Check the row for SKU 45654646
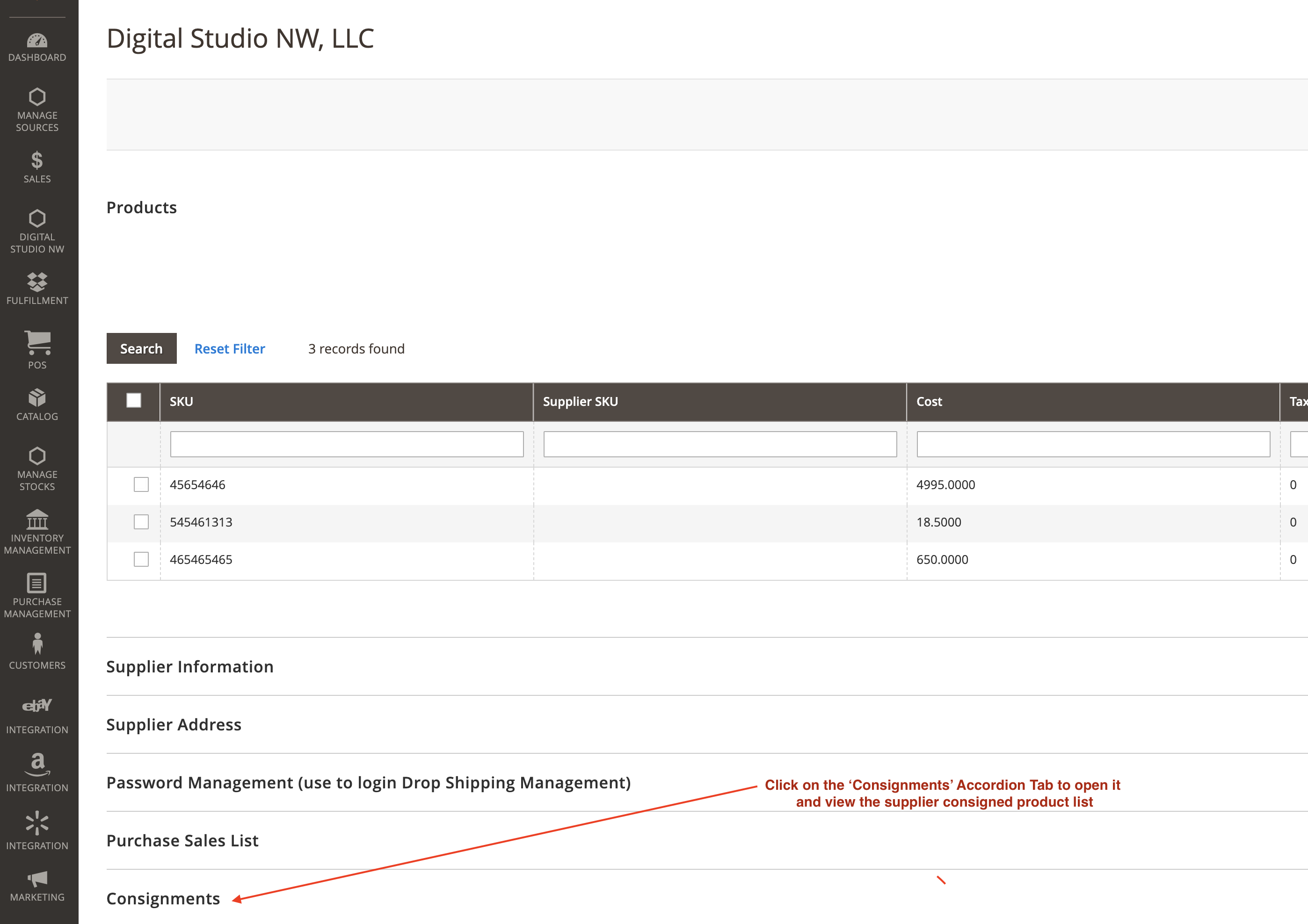This screenshot has width=1308, height=924. click(x=141, y=484)
